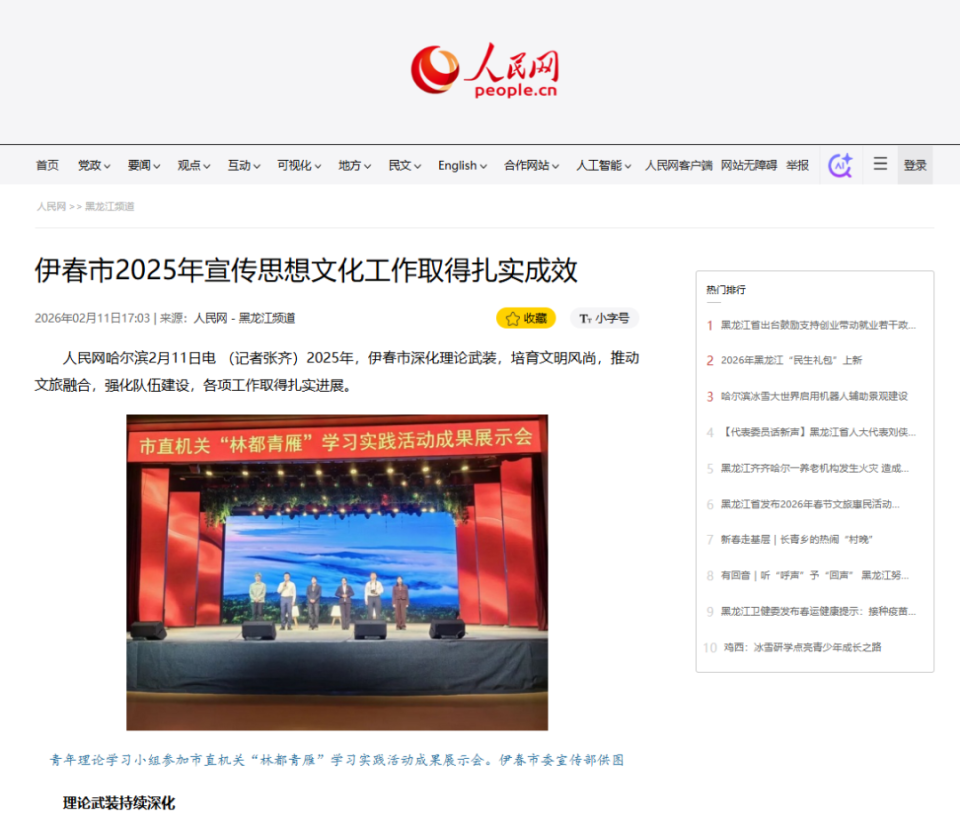Open the AI search assistant icon
The image size is (960, 822).
click(840, 164)
